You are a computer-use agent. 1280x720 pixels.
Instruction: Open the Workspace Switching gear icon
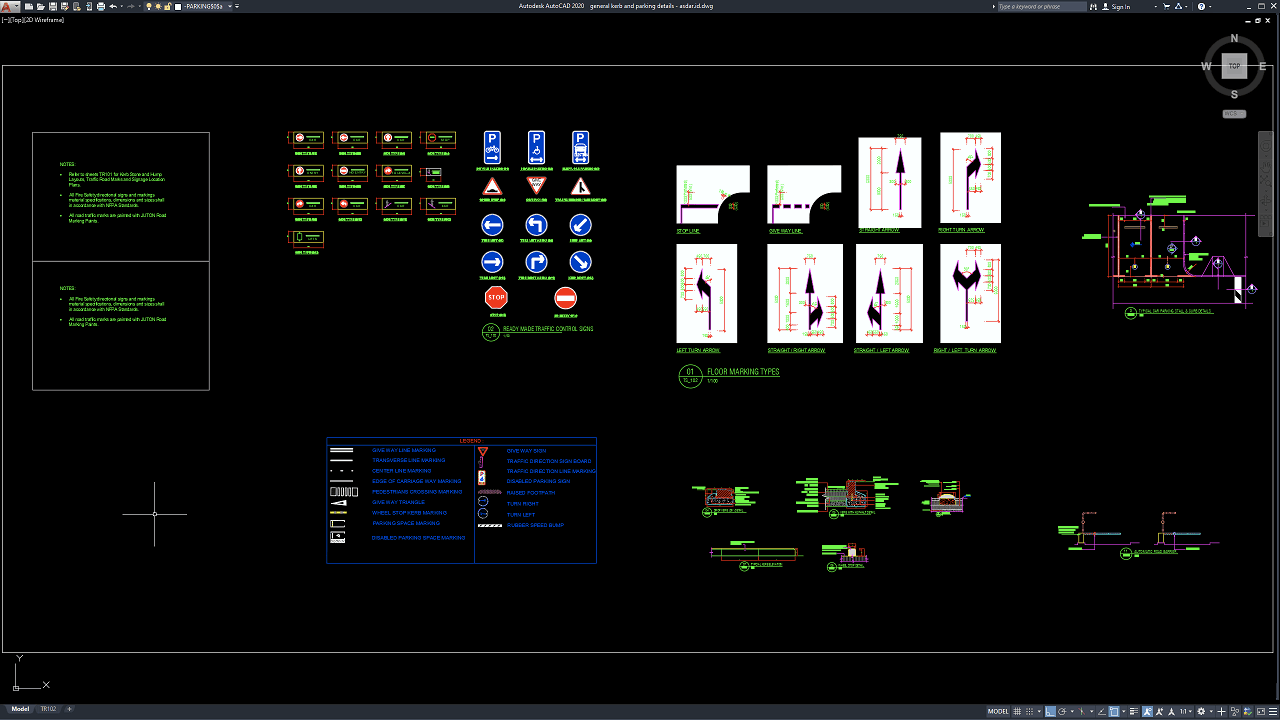(x=1201, y=712)
